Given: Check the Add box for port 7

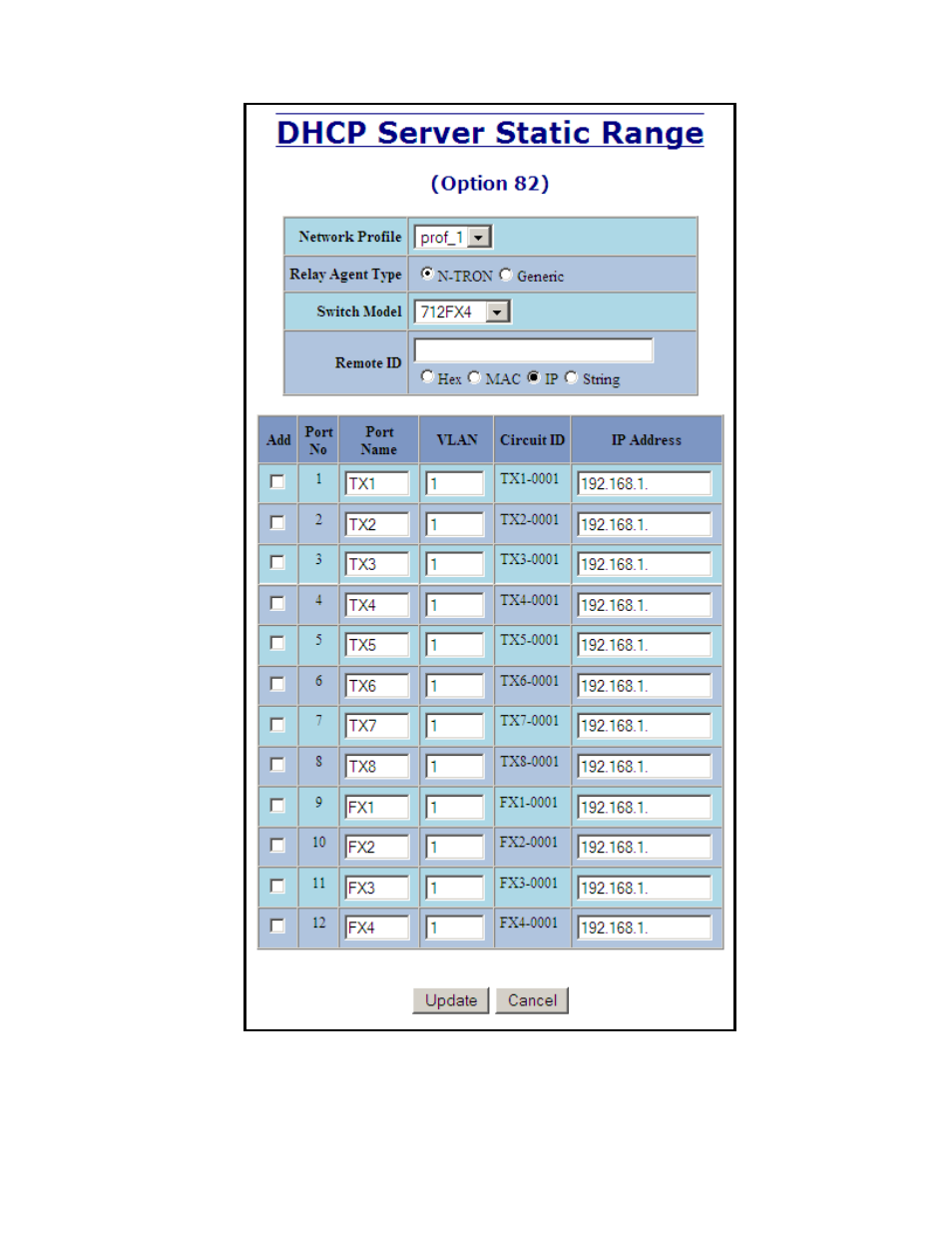Looking at the screenshot, I should pos(277,724).
